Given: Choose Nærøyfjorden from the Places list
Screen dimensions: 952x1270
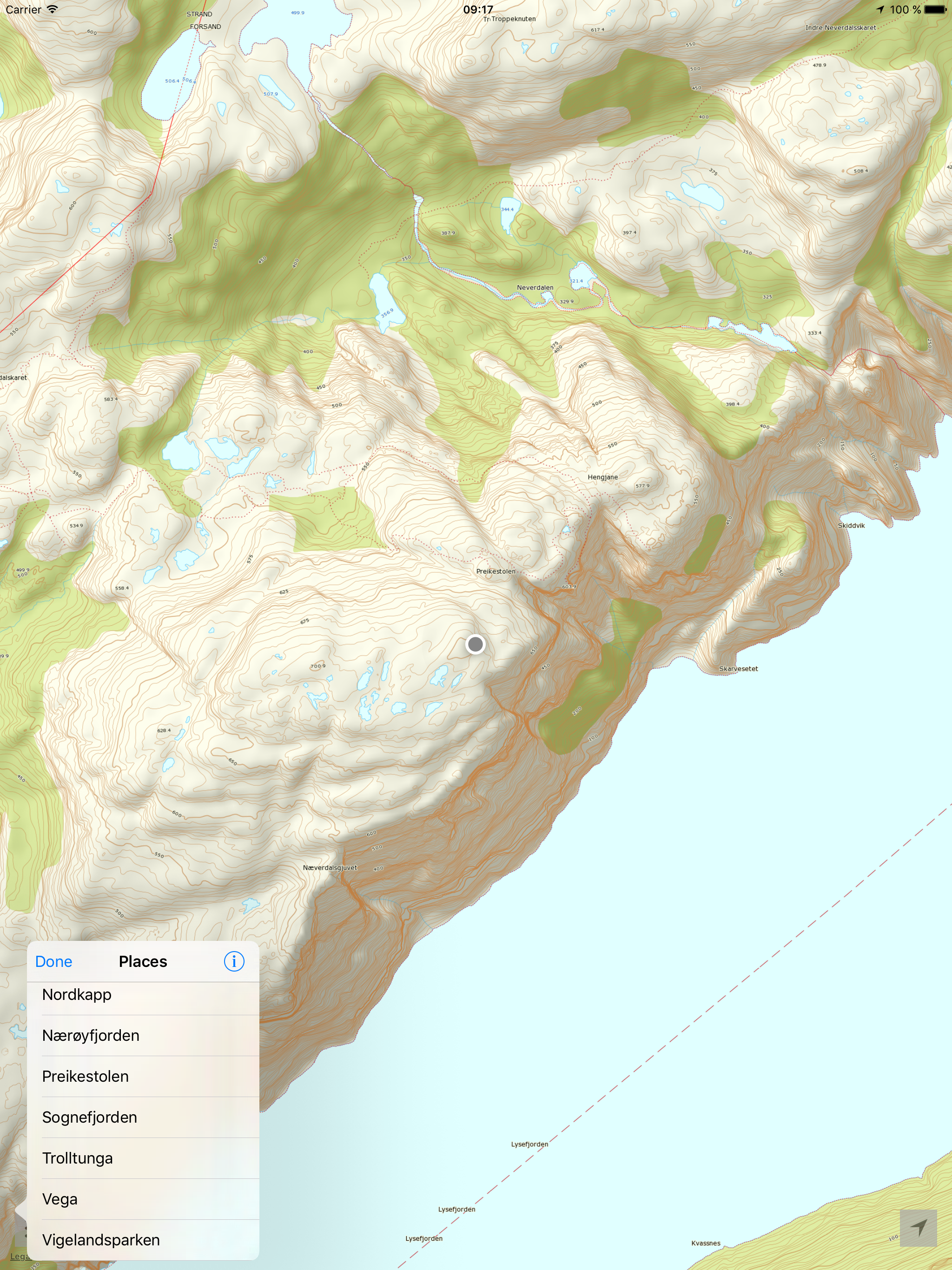Looking at the screenshot, I should [144, 1036].
